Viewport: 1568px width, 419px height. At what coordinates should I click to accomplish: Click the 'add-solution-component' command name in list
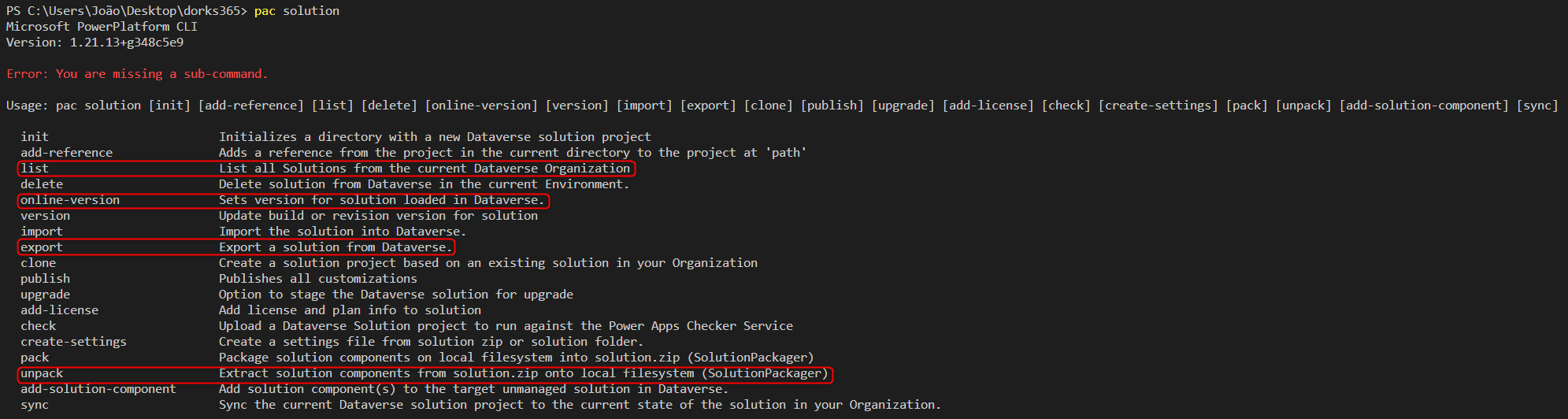98,389
